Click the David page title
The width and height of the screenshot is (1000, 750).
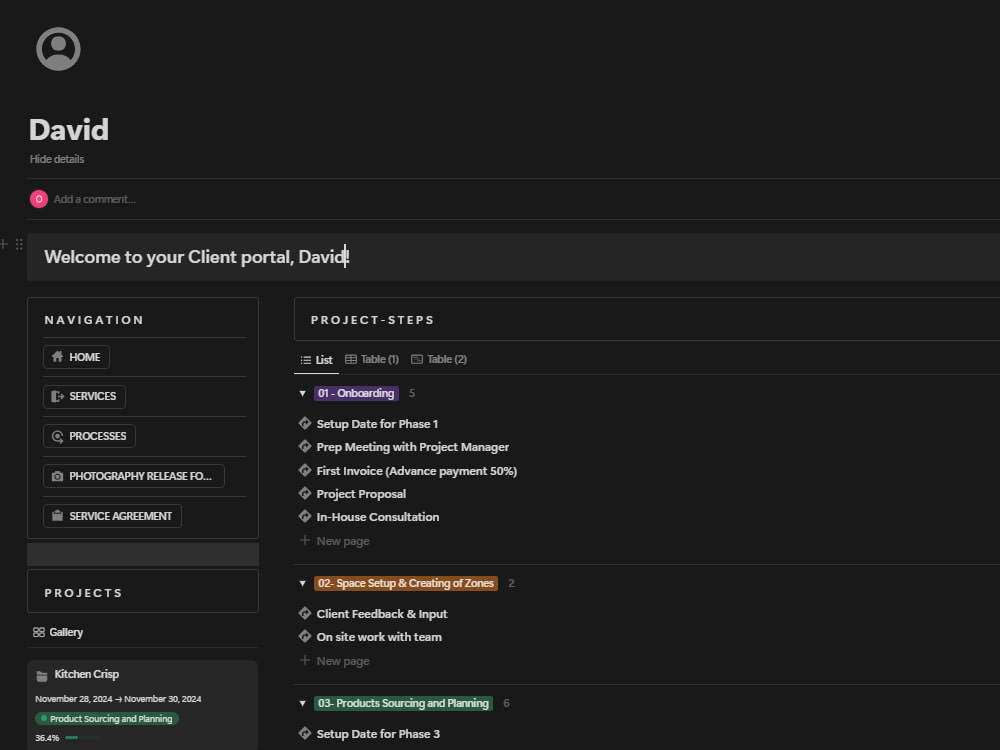pos(69,129)
